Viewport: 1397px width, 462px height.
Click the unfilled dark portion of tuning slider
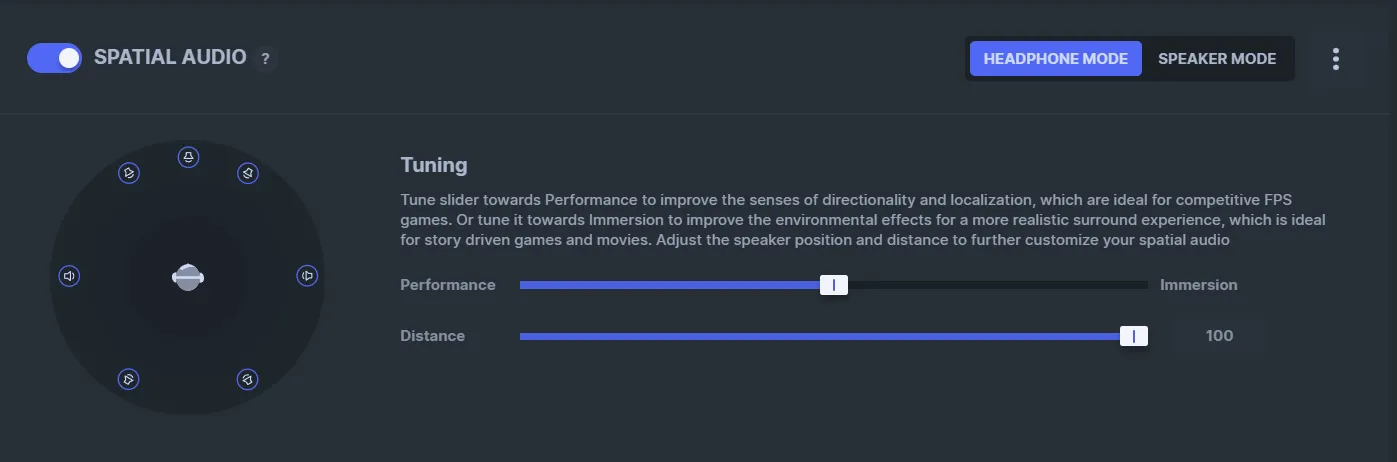tap(998, 285)
